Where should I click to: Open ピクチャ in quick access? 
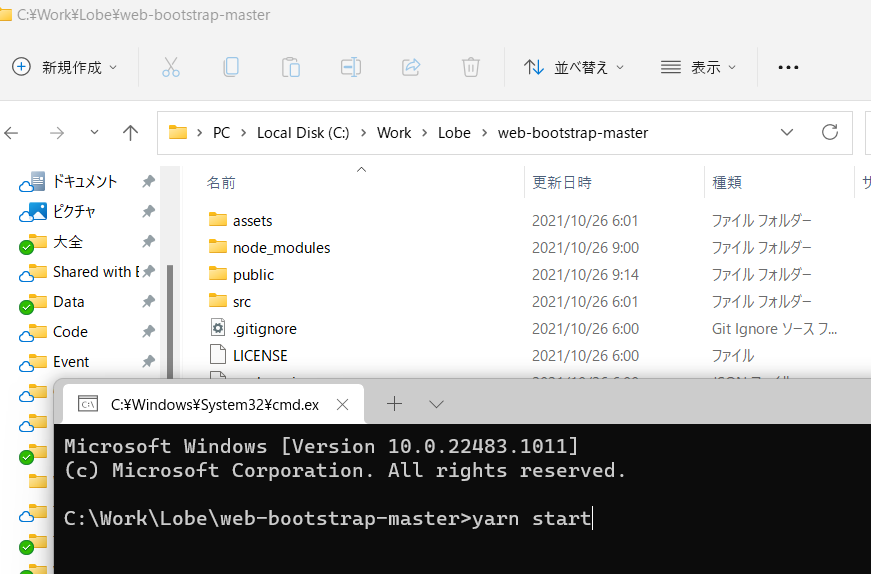(74, 211)
